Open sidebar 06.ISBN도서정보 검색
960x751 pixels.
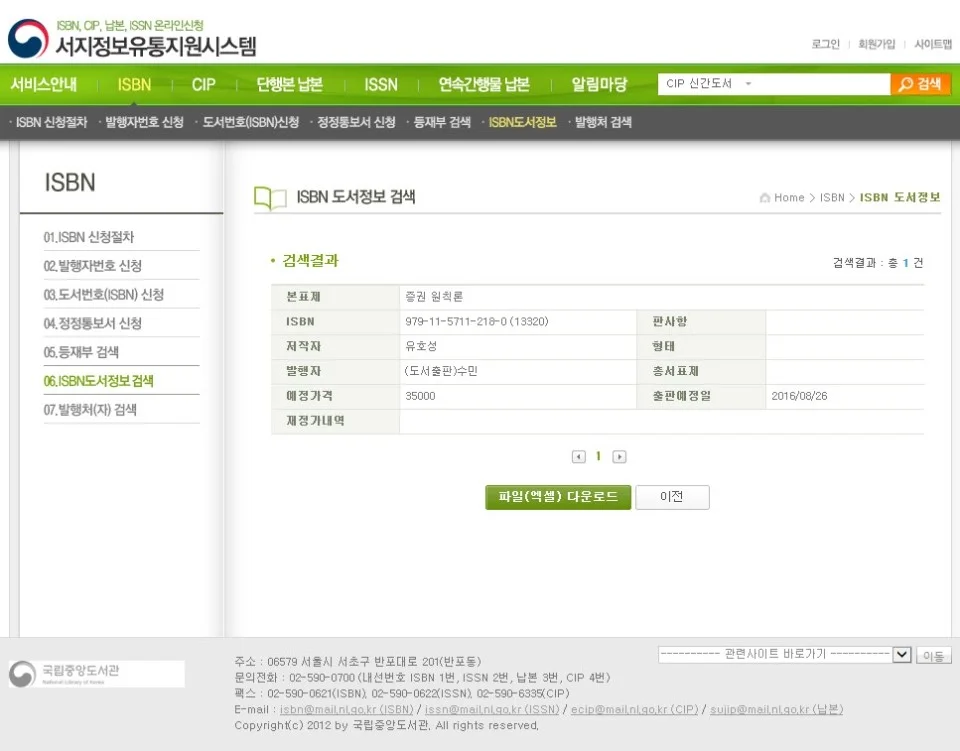[99, 381]
